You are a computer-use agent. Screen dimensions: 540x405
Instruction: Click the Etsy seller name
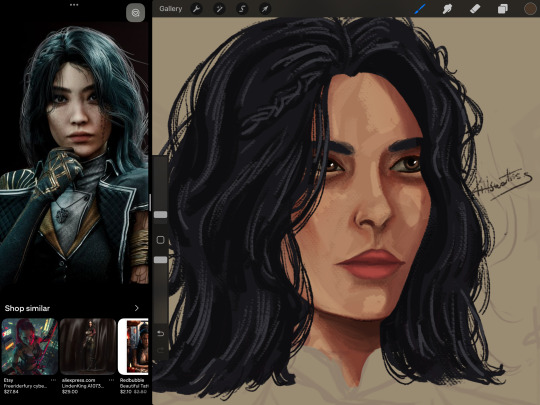(x=8, y=380)
